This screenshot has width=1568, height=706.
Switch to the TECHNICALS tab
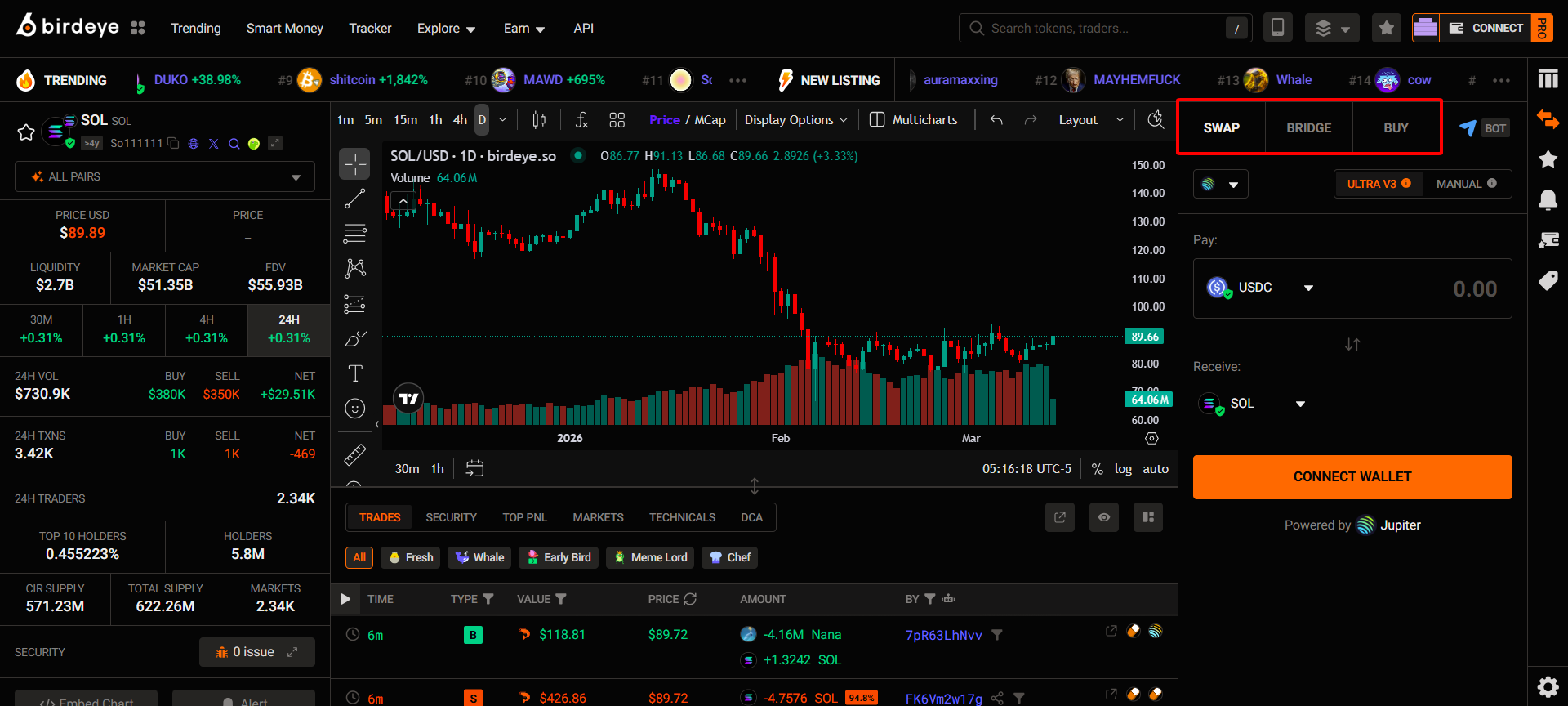(x=682, y=517)
